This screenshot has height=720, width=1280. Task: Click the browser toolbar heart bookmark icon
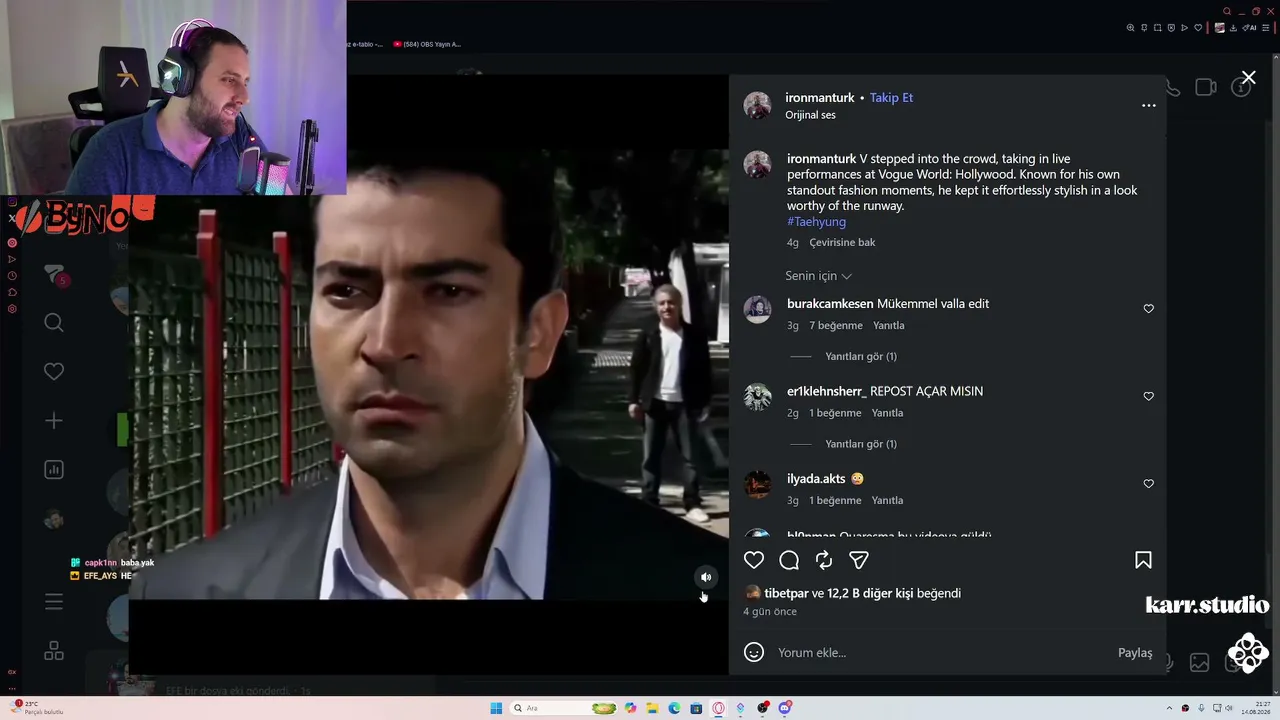tap(1198, 28)
